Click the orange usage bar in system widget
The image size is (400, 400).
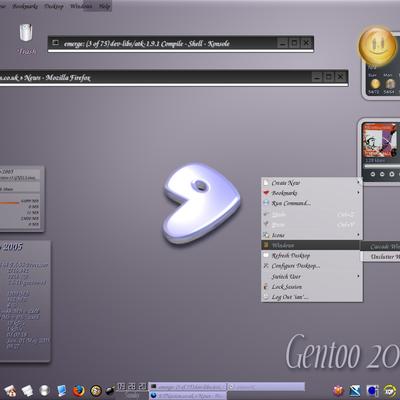pos(10,202)
